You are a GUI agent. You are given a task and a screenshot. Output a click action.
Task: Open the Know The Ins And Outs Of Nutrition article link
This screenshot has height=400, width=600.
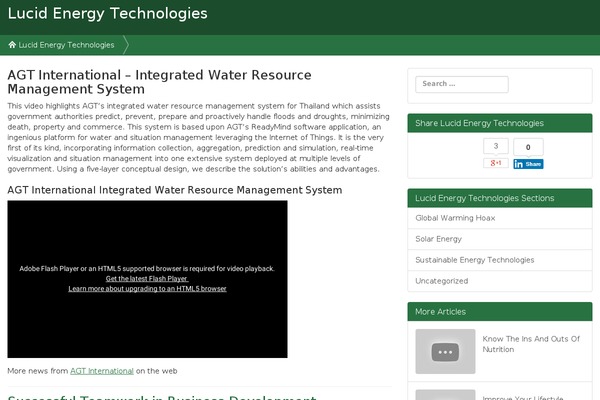(x=531, y=344)
